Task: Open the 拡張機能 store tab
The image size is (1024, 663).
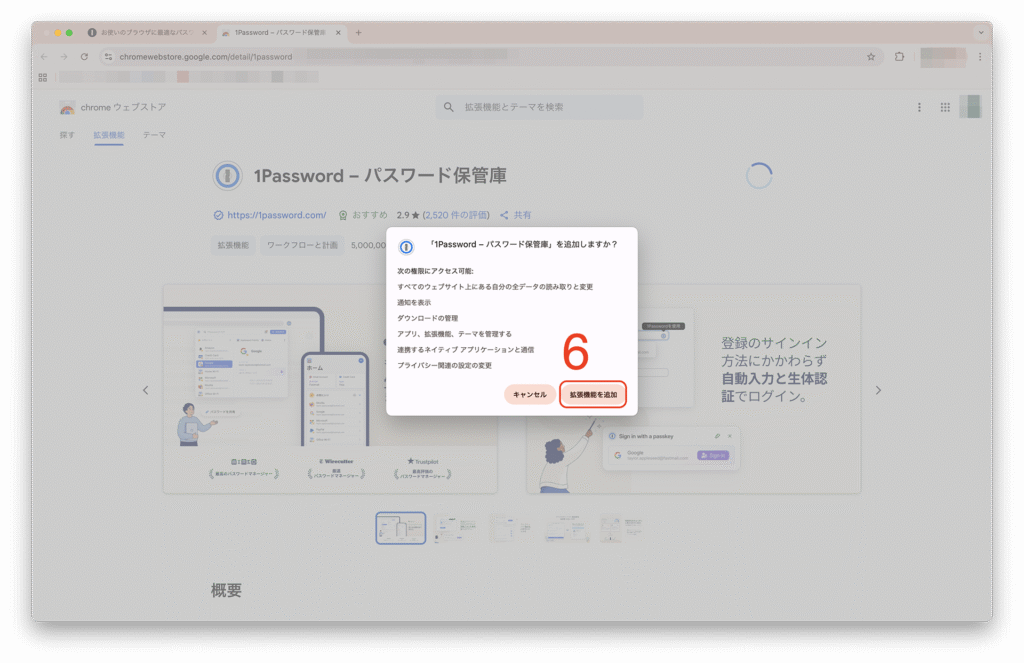Action: 108,135
